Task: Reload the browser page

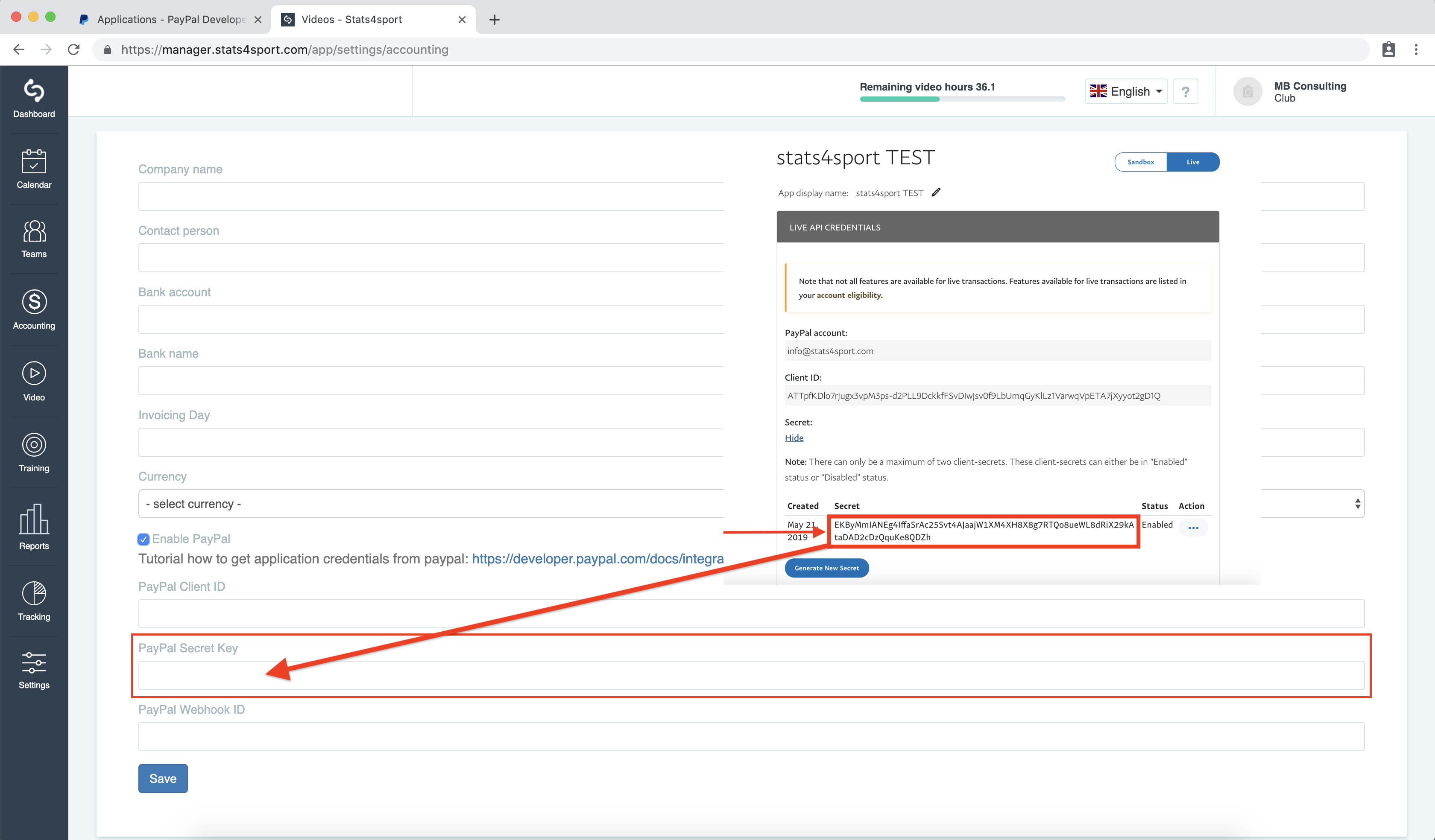Action: tap(73, 50)
